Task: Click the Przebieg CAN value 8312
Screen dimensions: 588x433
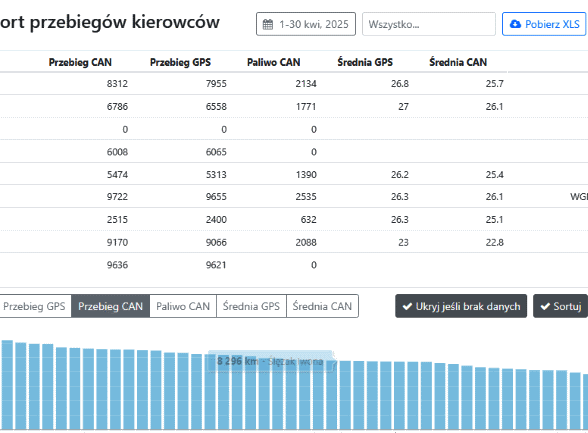Action: click(117, 84)
